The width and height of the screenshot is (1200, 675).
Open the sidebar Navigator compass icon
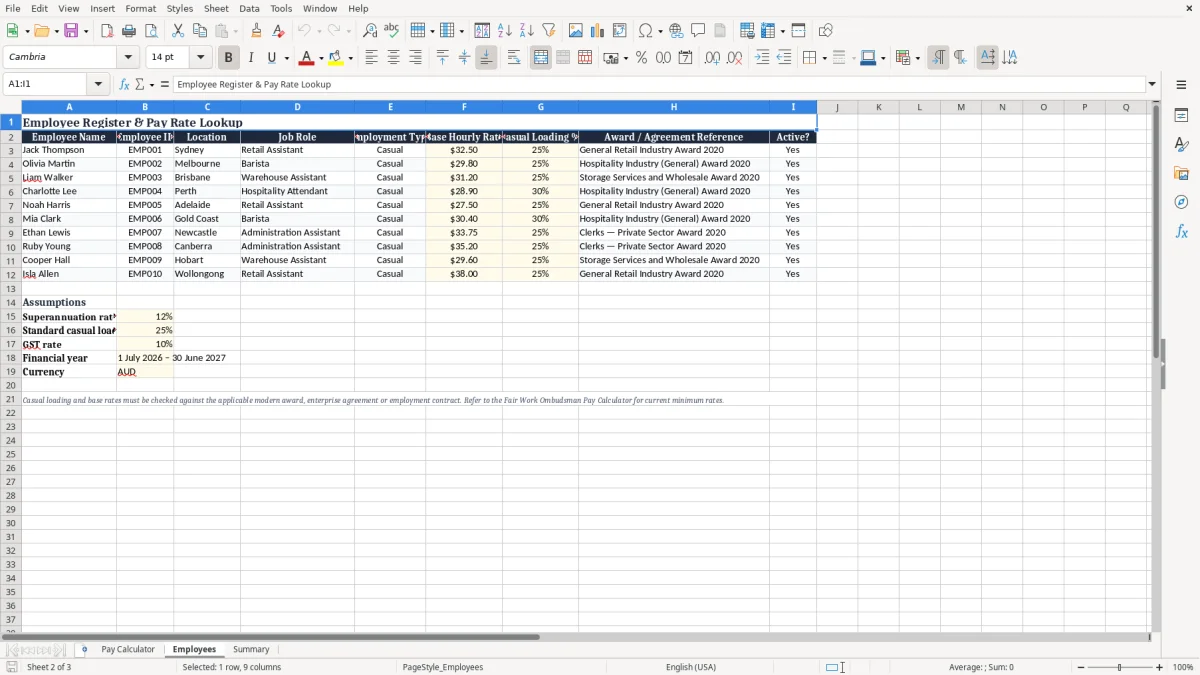click(x=1181, y=202)
